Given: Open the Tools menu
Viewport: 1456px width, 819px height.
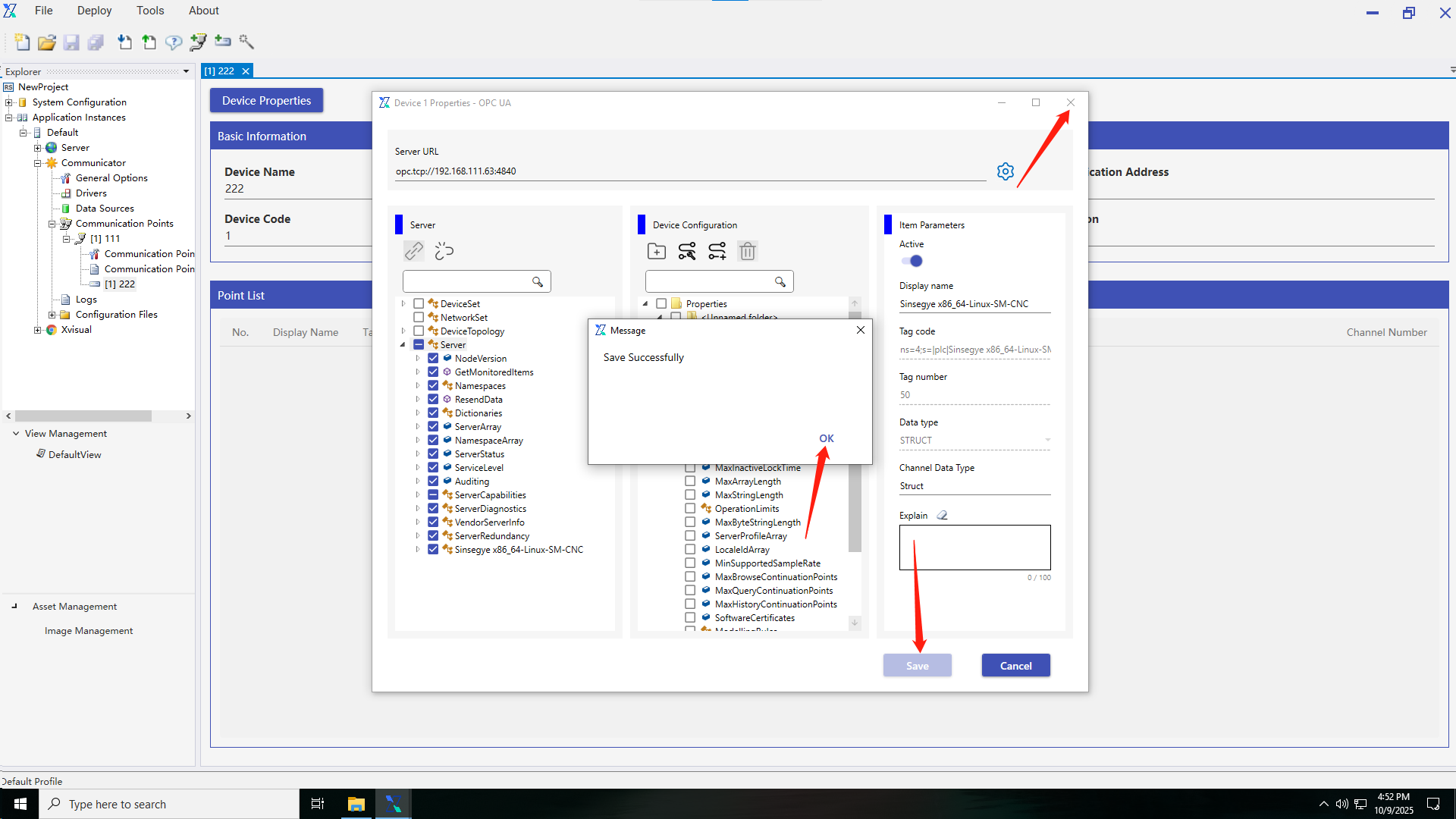Looking at the screenshot, I should click(x=149, y=11).
